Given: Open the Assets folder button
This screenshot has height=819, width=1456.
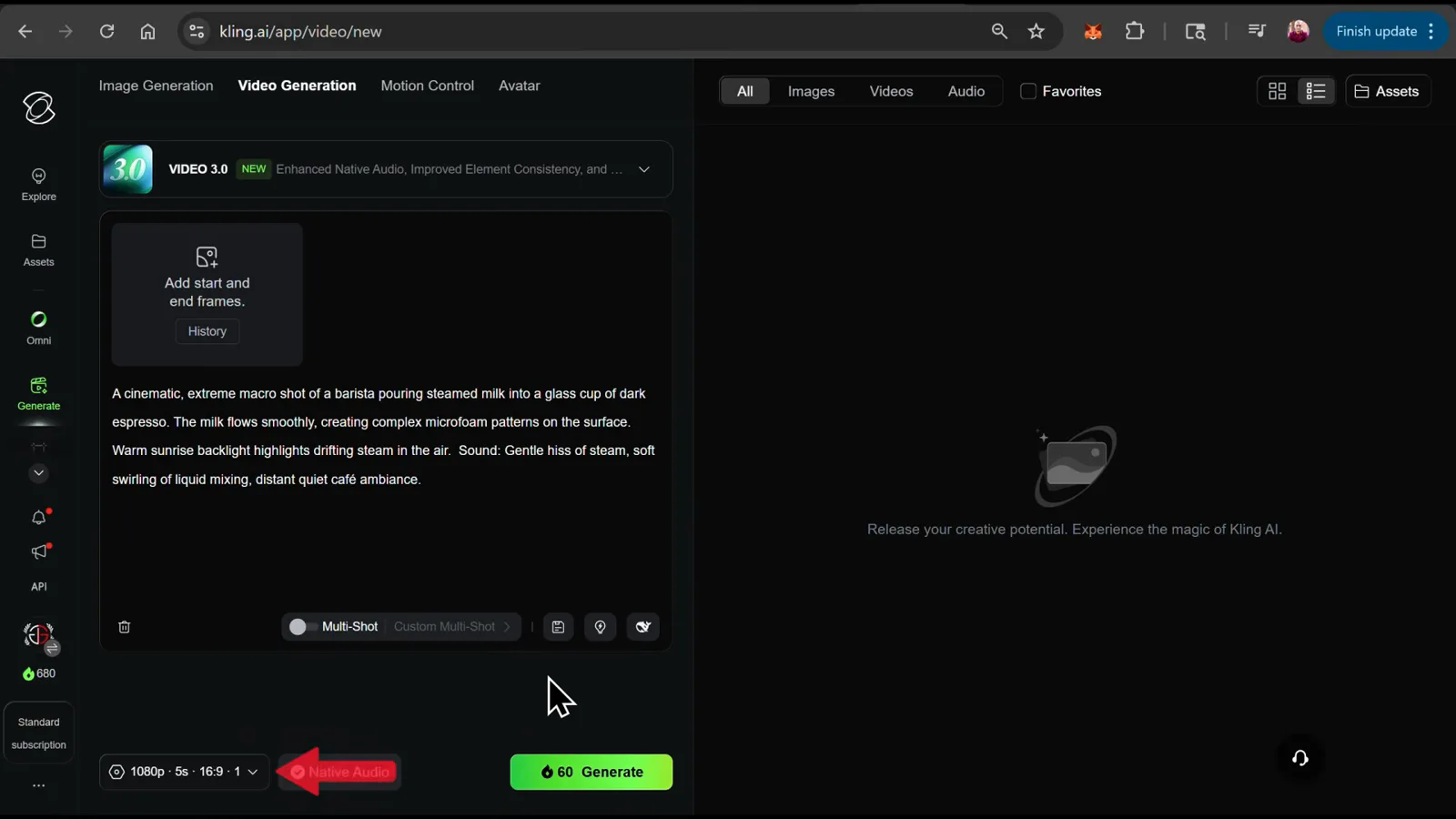Looking at the screenshot, I should click(1388, 91).
